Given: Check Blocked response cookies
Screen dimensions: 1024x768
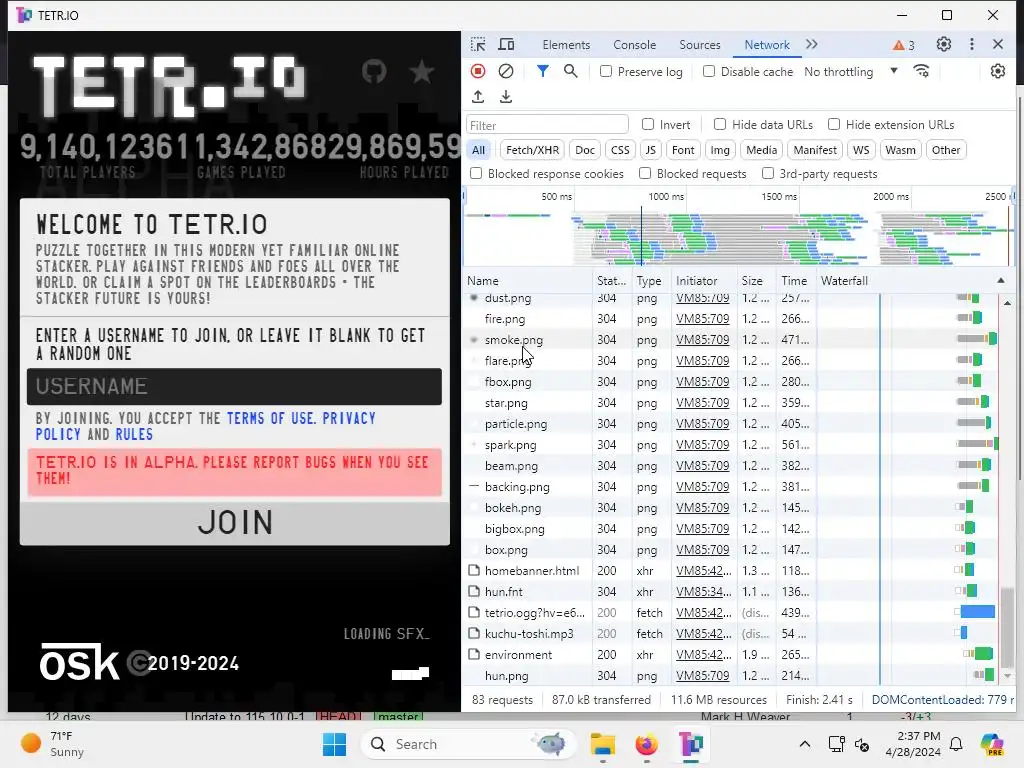Looking at the screenshot, I should pos(476,173).
